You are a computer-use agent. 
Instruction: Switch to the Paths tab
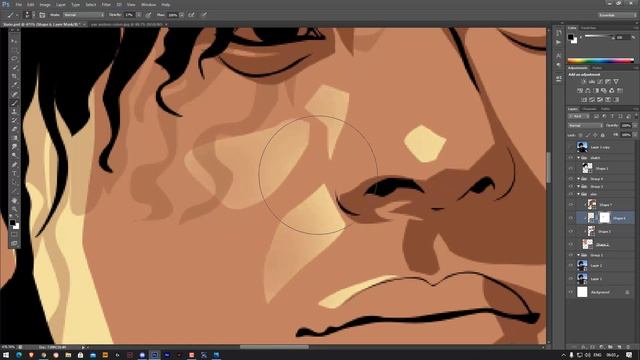pos(605,109)
